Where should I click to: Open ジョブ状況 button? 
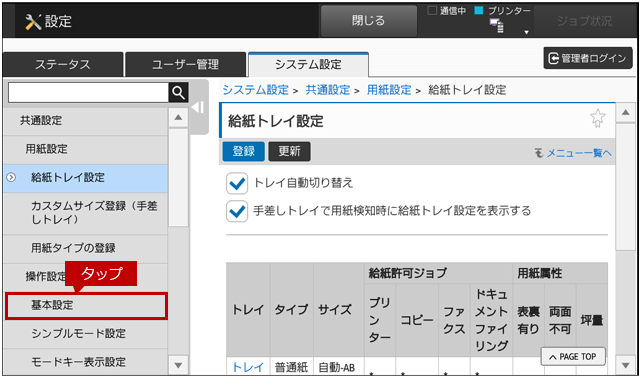pyautogui.click(x=584, y=21)
